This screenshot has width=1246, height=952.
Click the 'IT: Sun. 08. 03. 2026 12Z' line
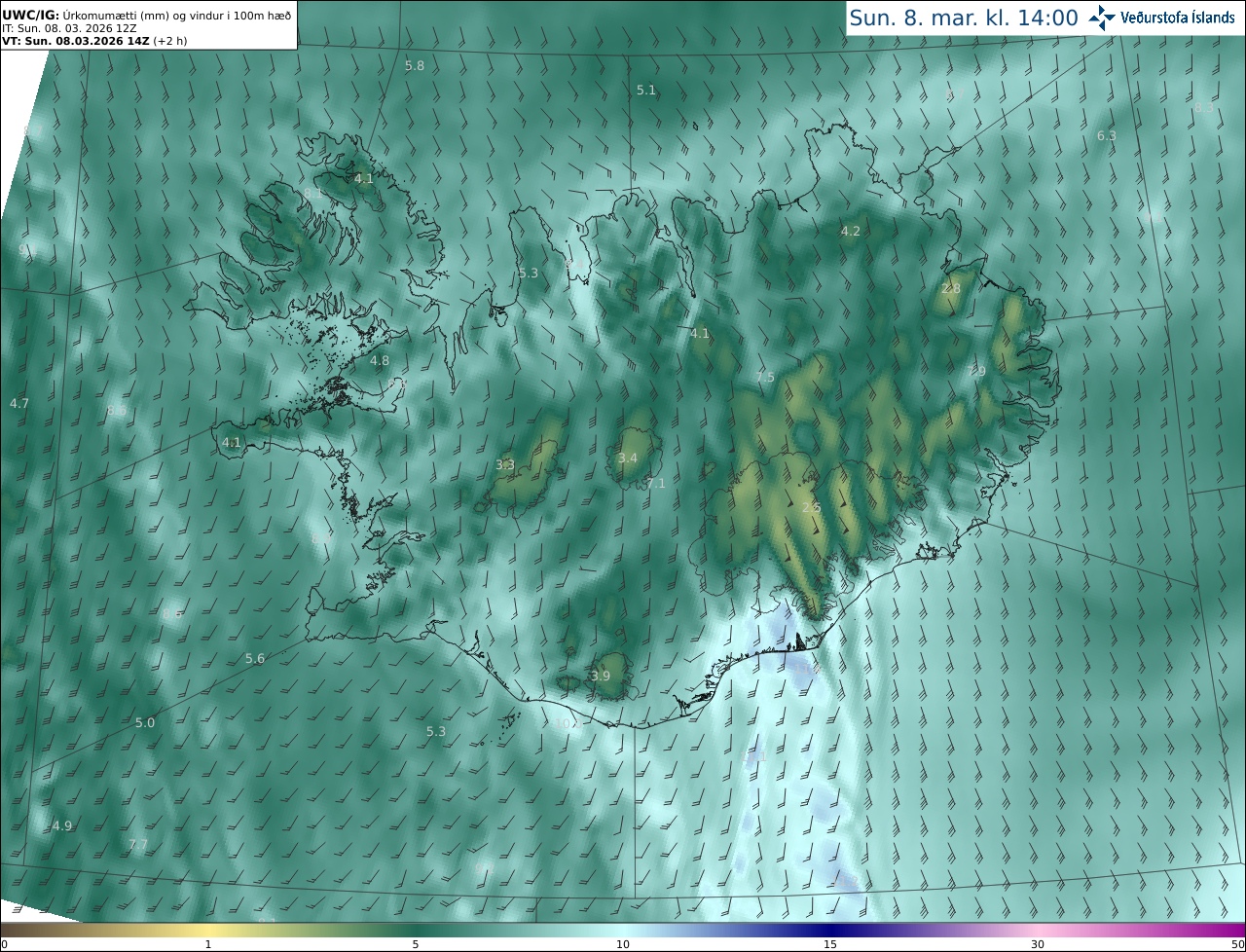pos(69,28)
